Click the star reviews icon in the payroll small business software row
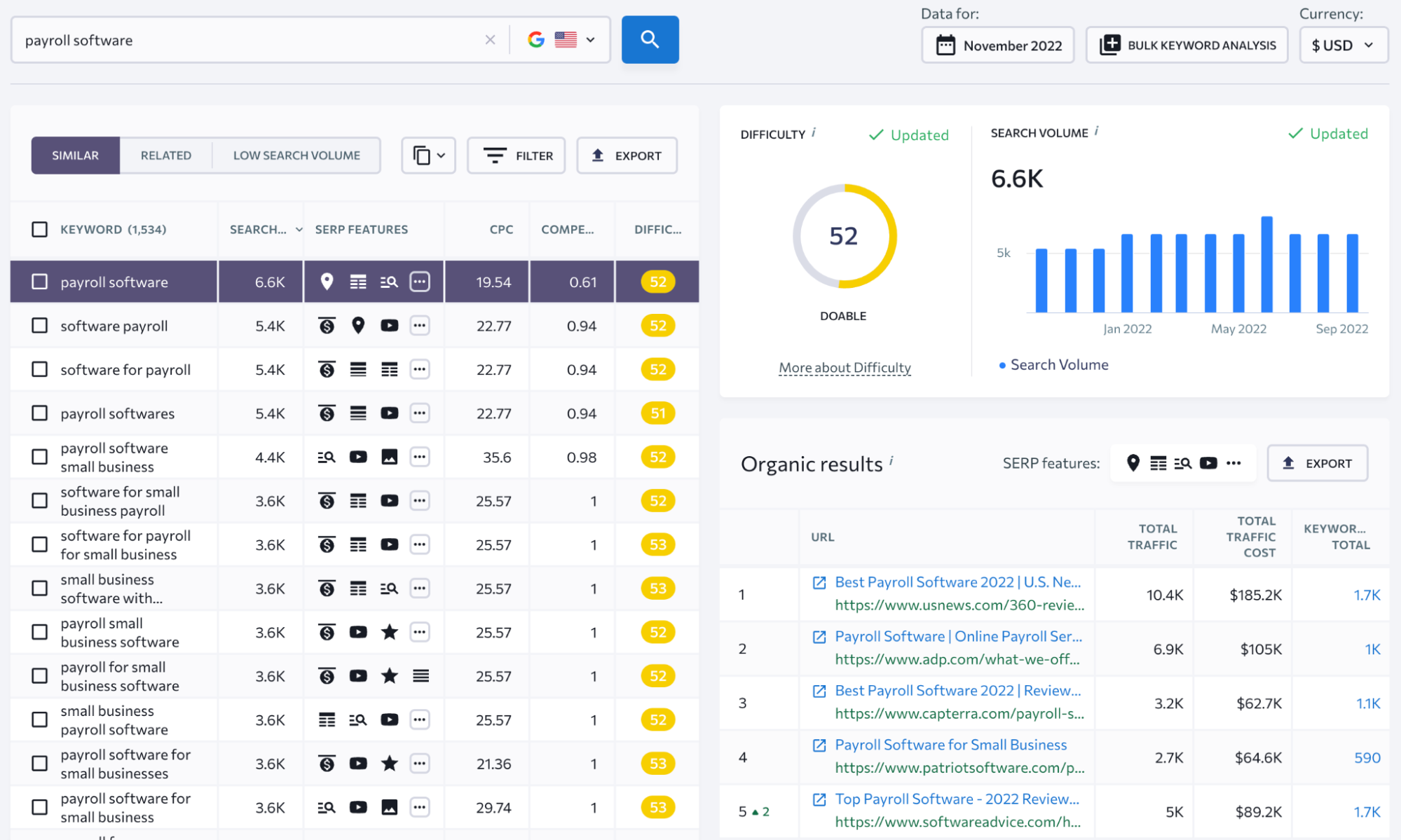 click(x=389, y=632)
